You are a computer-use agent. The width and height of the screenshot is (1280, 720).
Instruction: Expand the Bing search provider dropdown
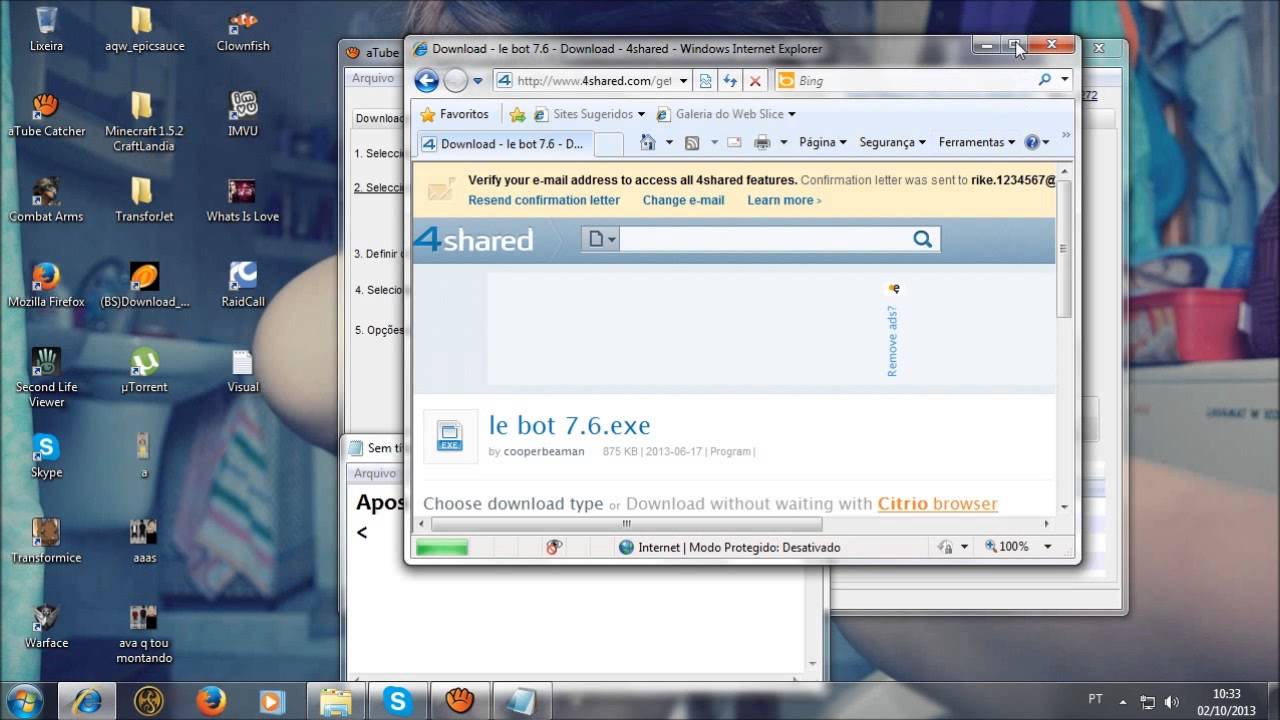[x=1065, y=80]
